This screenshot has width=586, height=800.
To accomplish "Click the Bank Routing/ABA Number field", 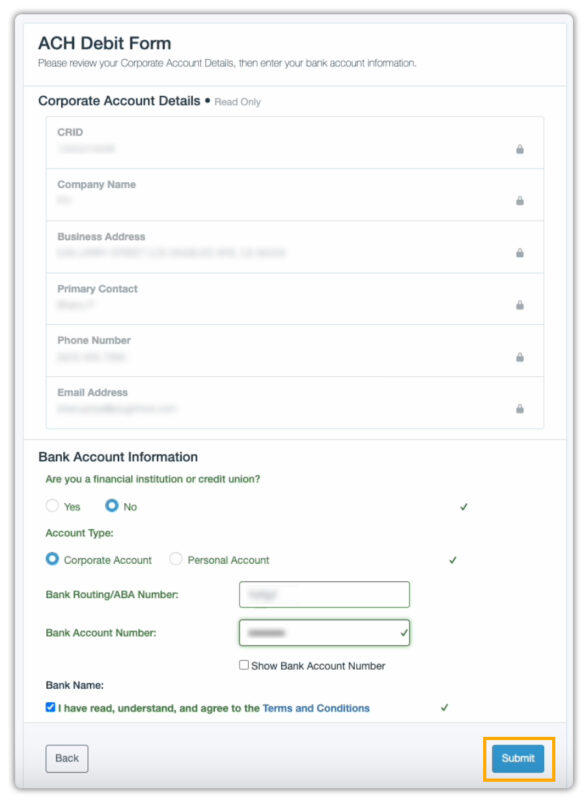I will (324, 593).
